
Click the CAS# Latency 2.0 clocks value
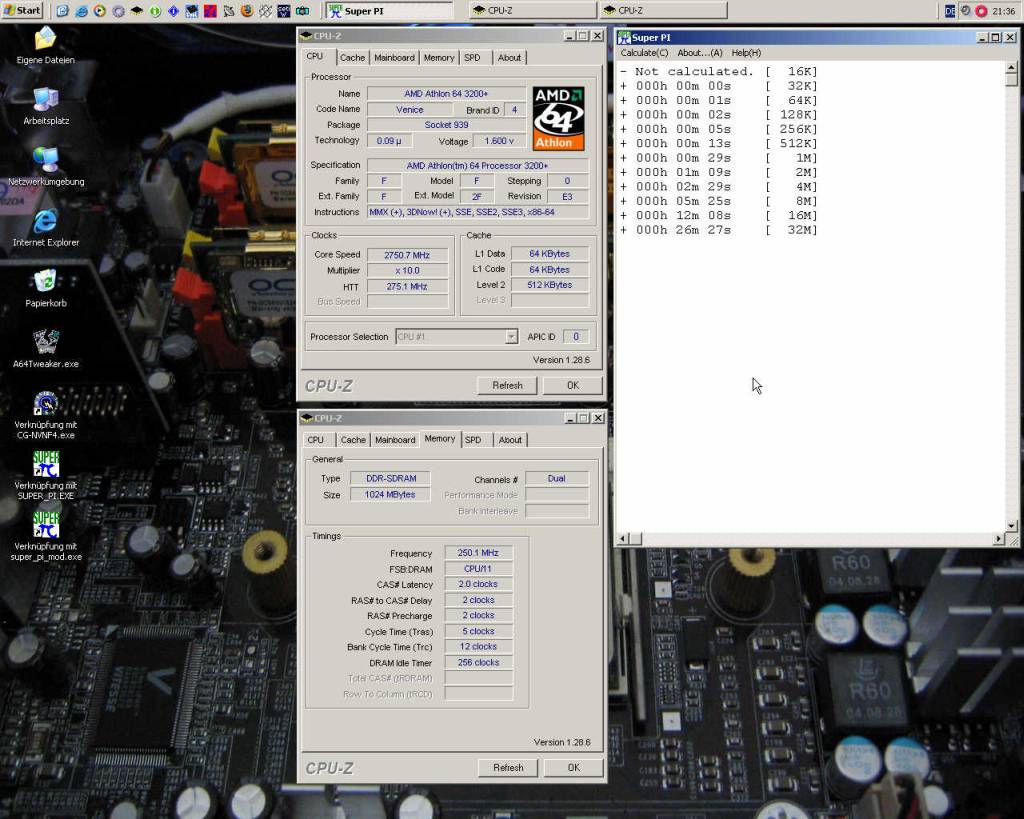click(x=478, y=584)
